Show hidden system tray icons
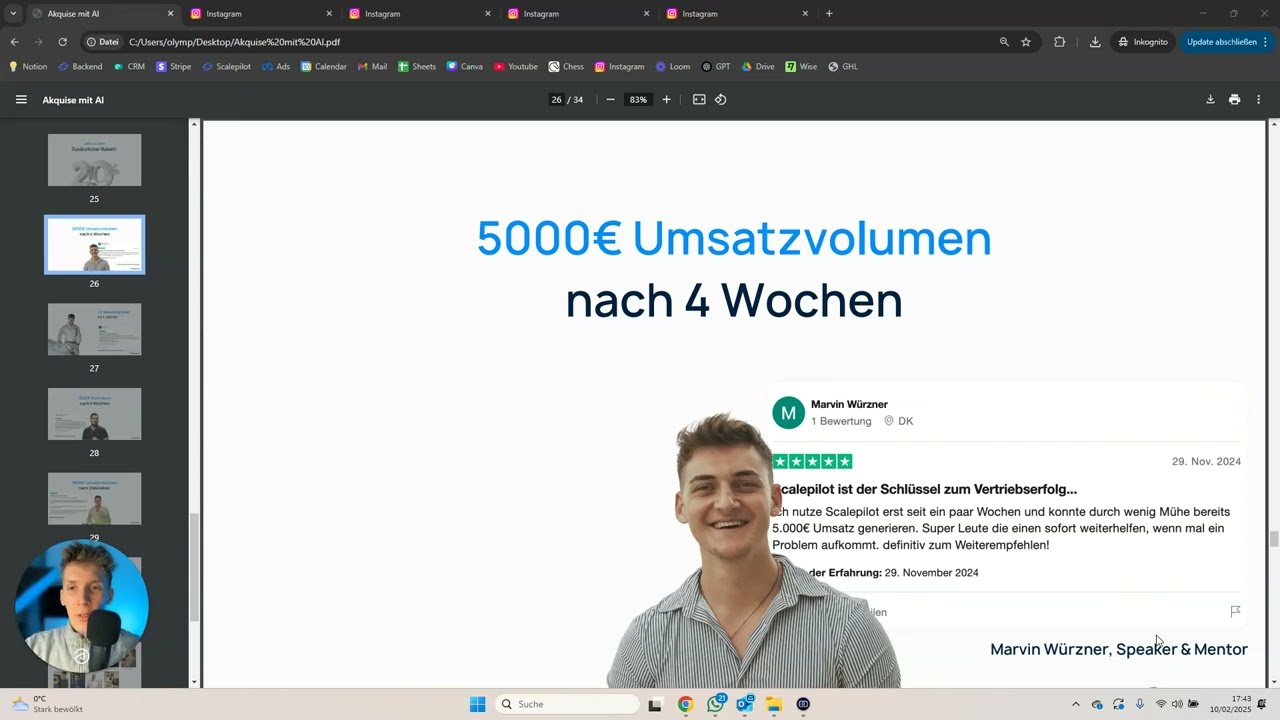The image size is (1280, 720). [x=1076, y=704]
